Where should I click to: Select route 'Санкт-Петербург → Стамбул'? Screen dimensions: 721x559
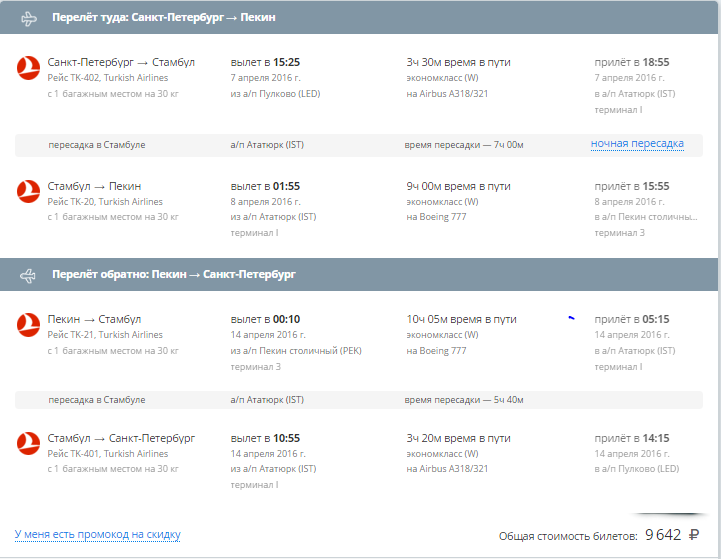121,62
